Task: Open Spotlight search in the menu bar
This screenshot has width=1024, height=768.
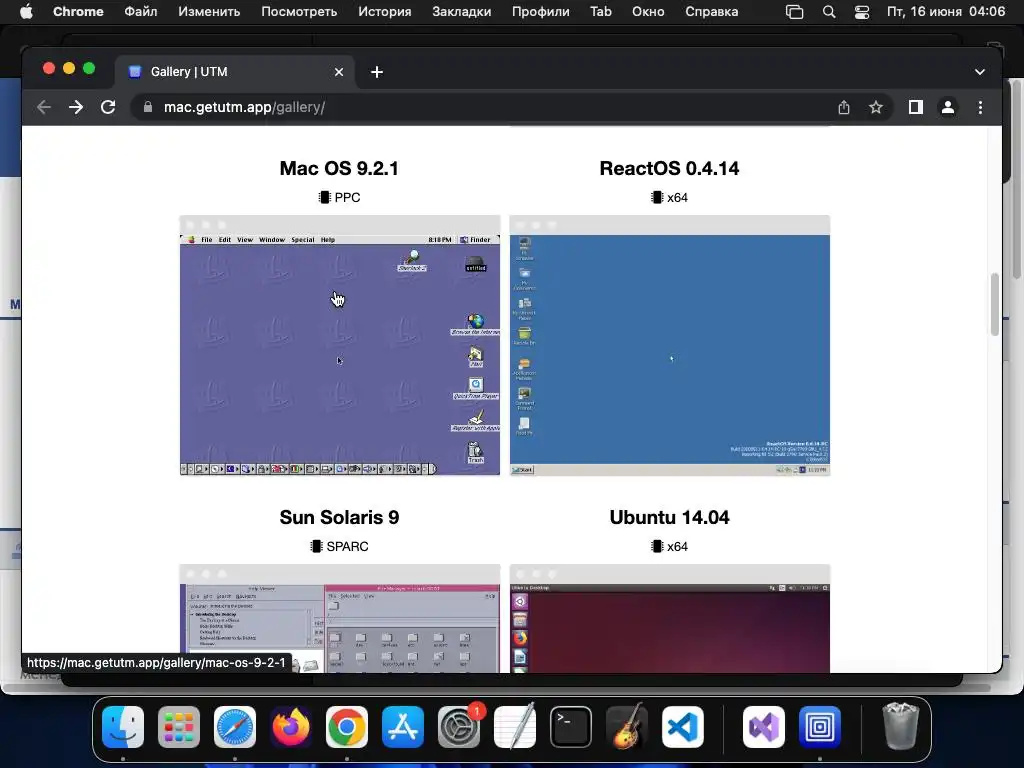Action: [x=829, y=12]
